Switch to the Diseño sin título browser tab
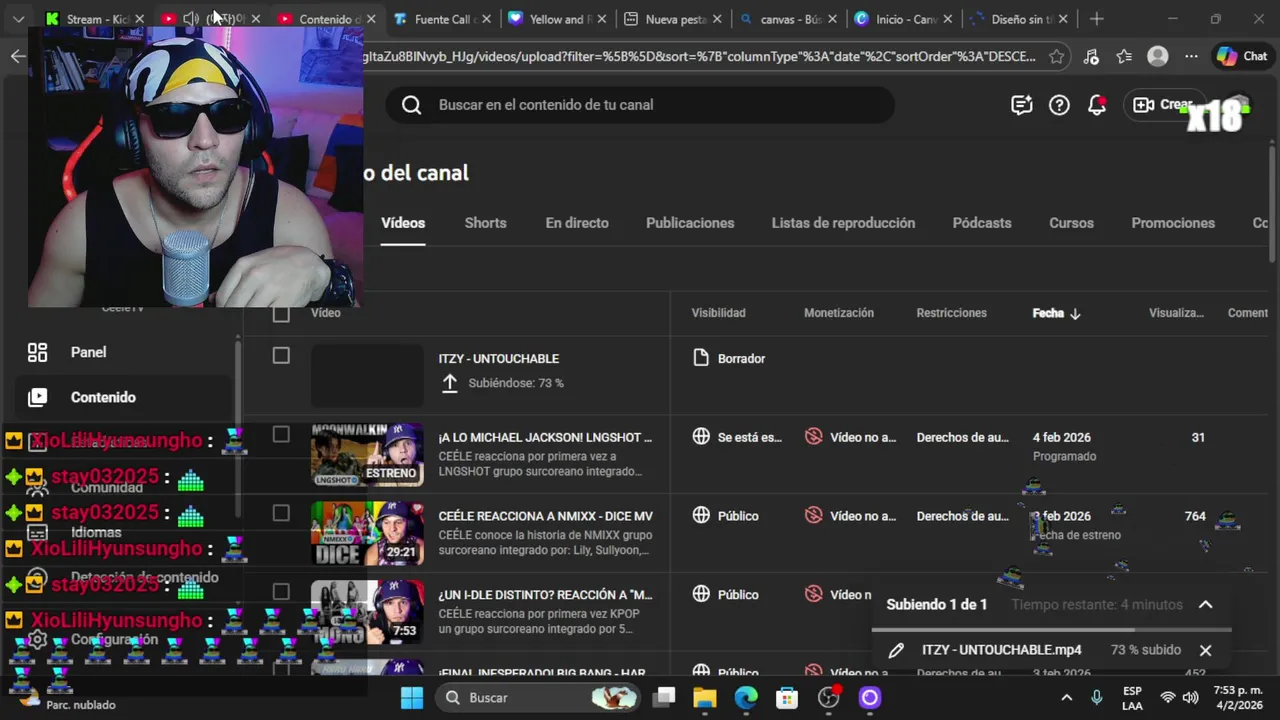Viewport: 1280px width, 720px height. (1022, 19)
